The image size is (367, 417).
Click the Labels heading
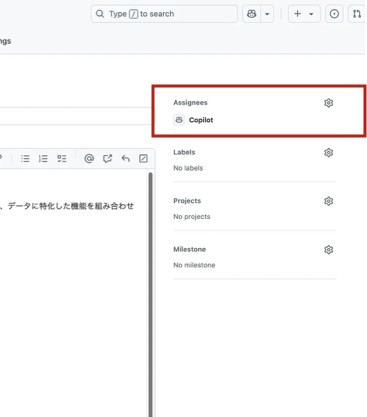click(x=184, y=152)
